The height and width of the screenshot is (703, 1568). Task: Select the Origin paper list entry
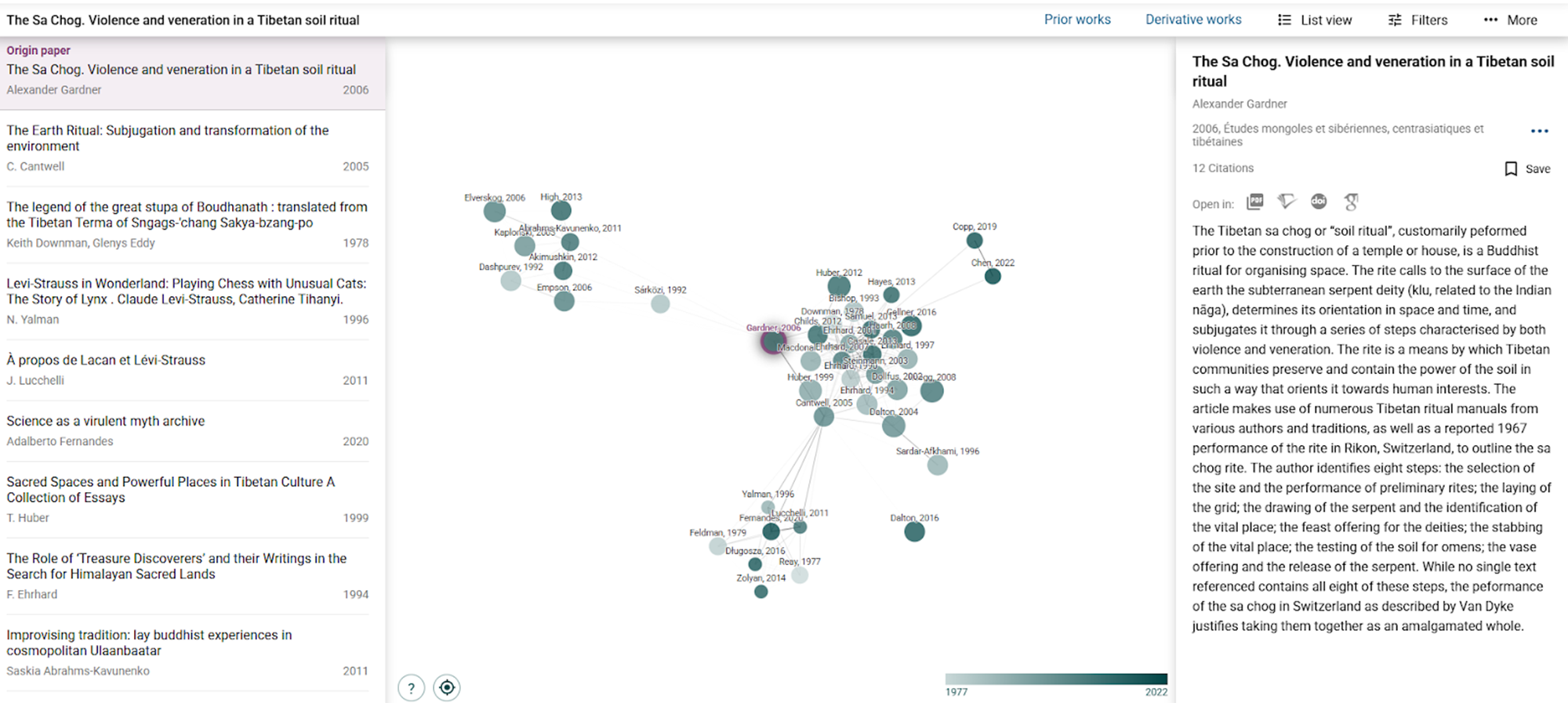coord(188,71)
